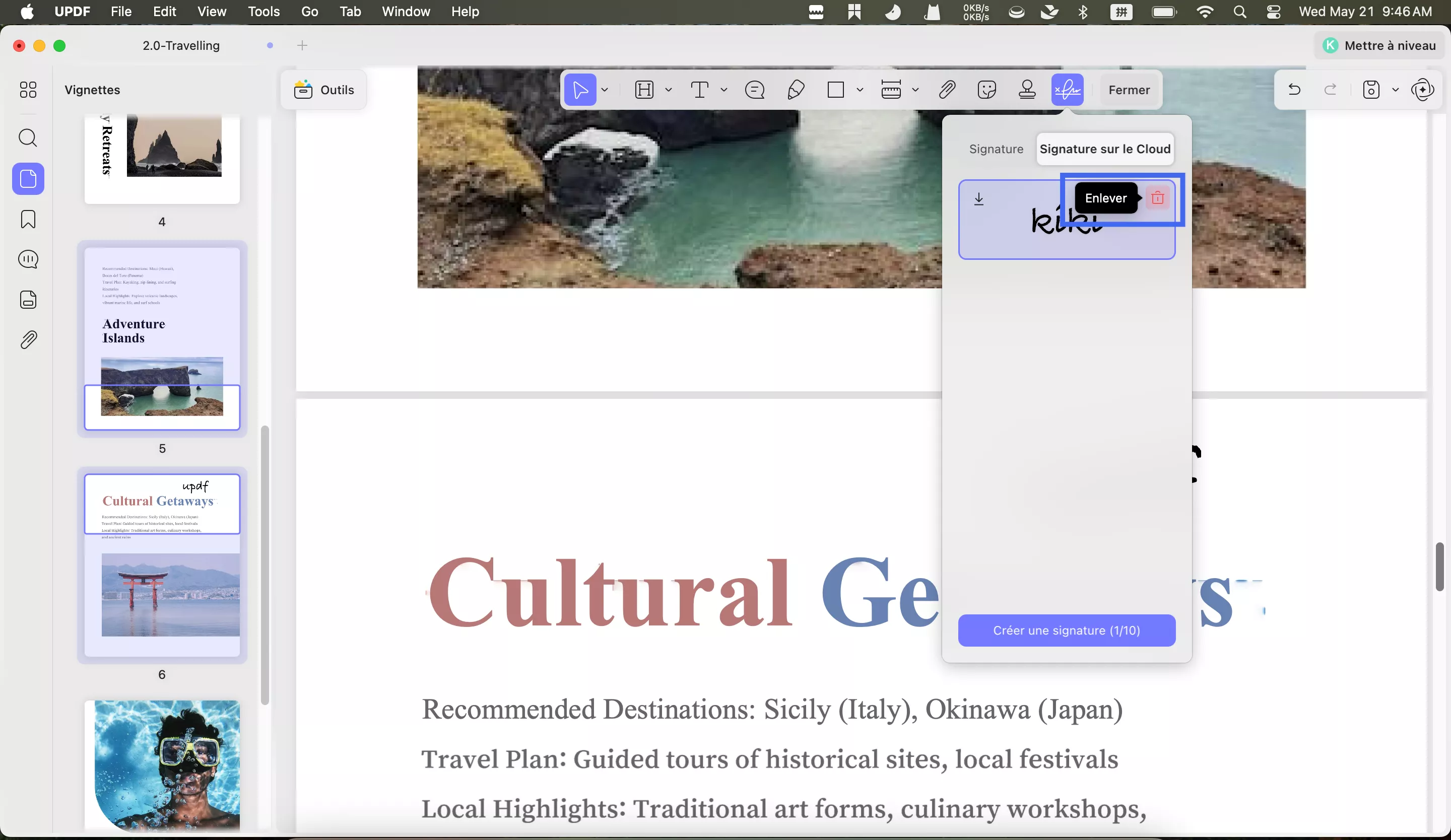Screen dimensions: 1451x840
Task: Open the Edit menu
Action: (x=164, y=12)
